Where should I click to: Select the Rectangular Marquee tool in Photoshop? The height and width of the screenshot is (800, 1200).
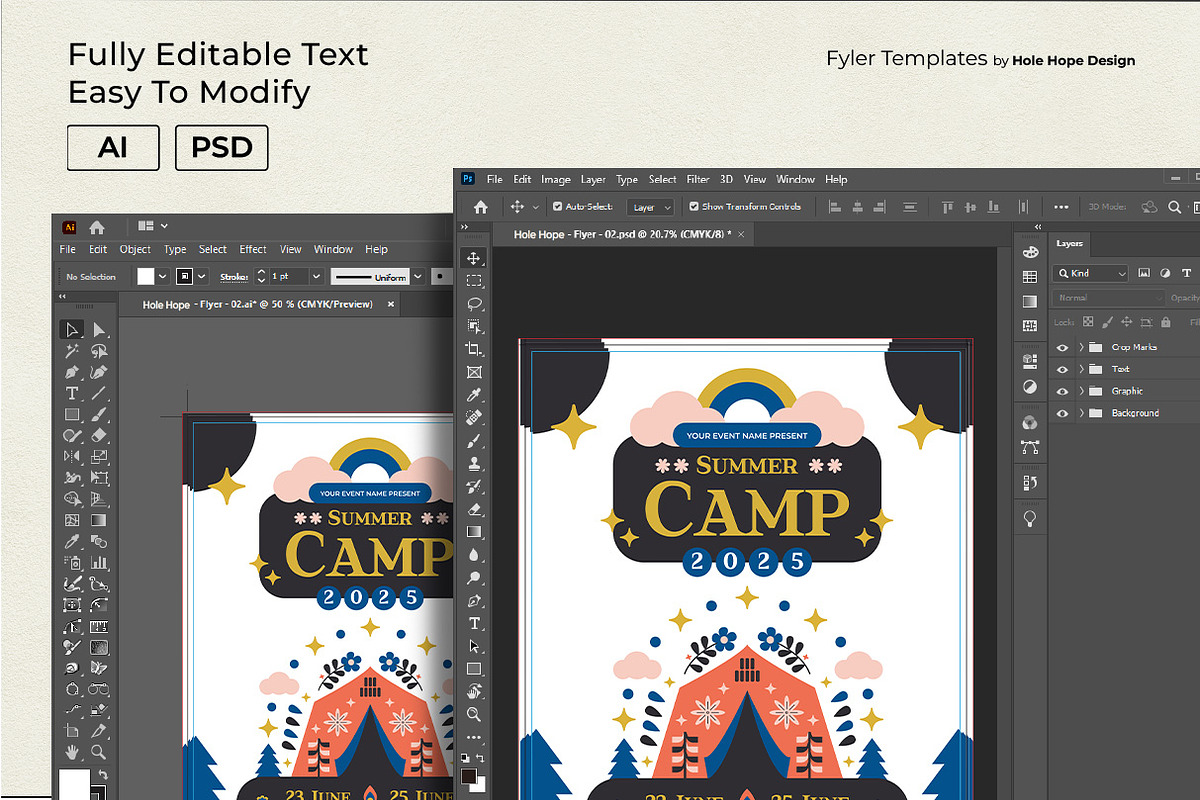[x=474, y=281]
